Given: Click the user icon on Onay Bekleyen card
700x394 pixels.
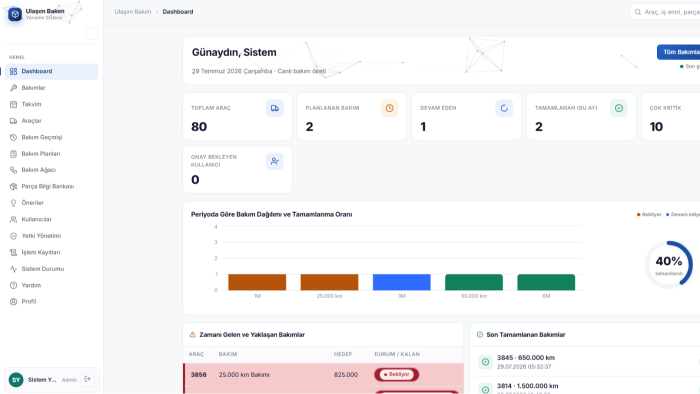Looking at the screenshot, I should pos(275,162).
